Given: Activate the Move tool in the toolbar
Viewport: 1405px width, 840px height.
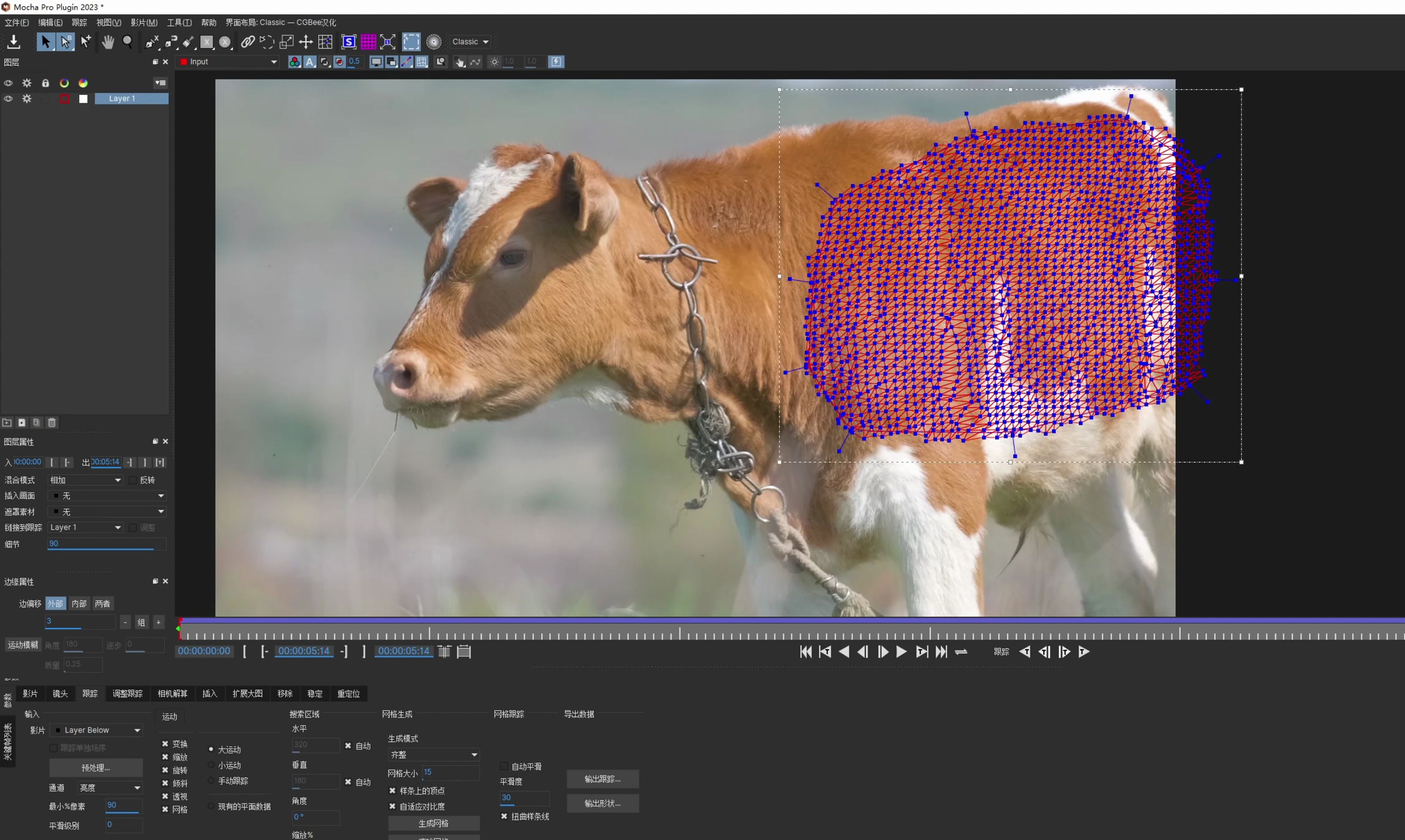Looking at the screenshot, I should click(306, 41).
